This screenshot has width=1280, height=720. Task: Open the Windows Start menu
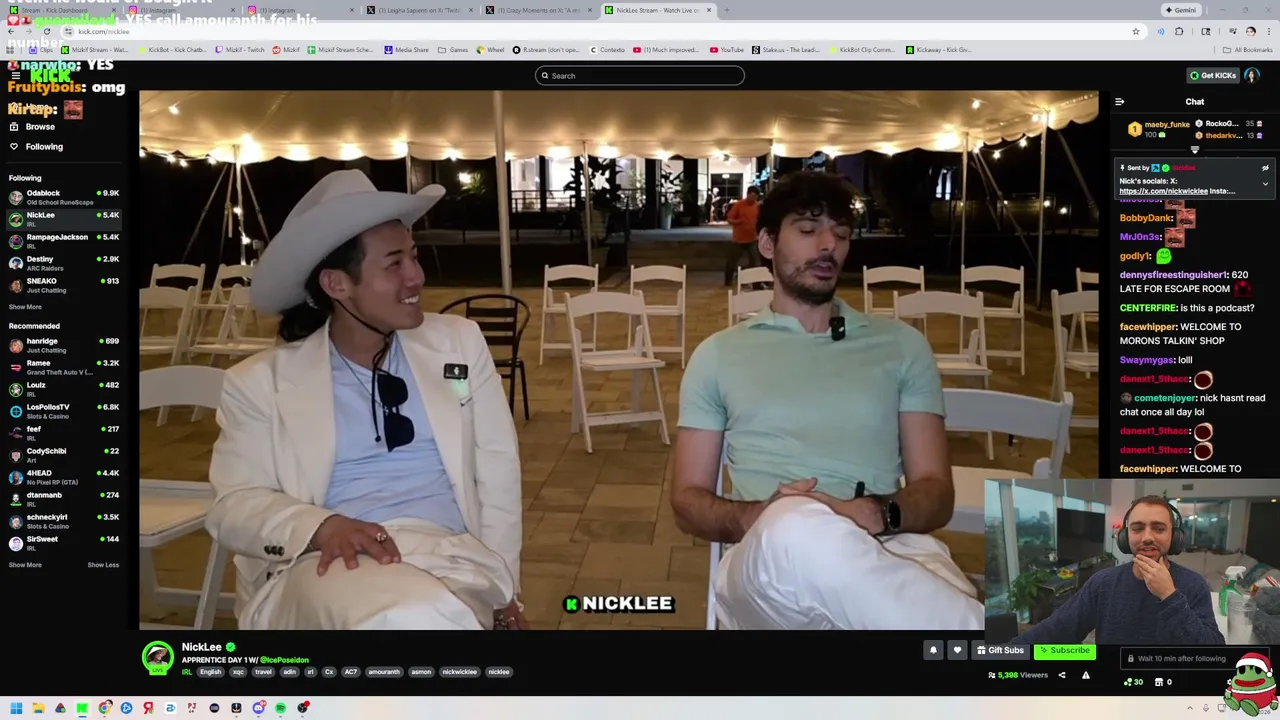(16, 708)
